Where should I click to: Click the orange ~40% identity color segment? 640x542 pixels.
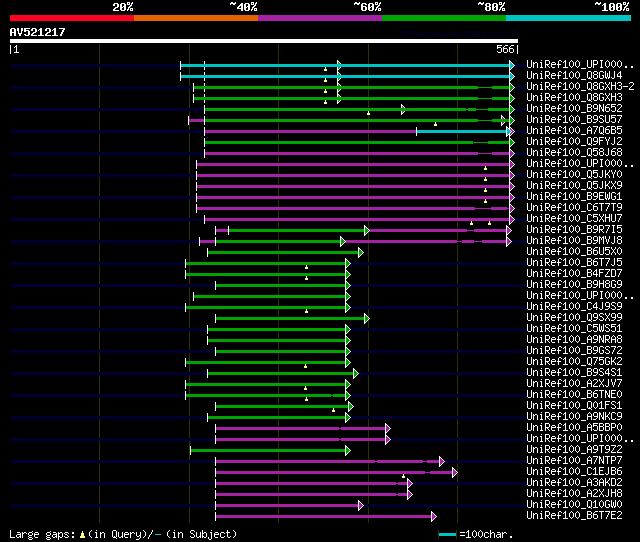point(196,18)
